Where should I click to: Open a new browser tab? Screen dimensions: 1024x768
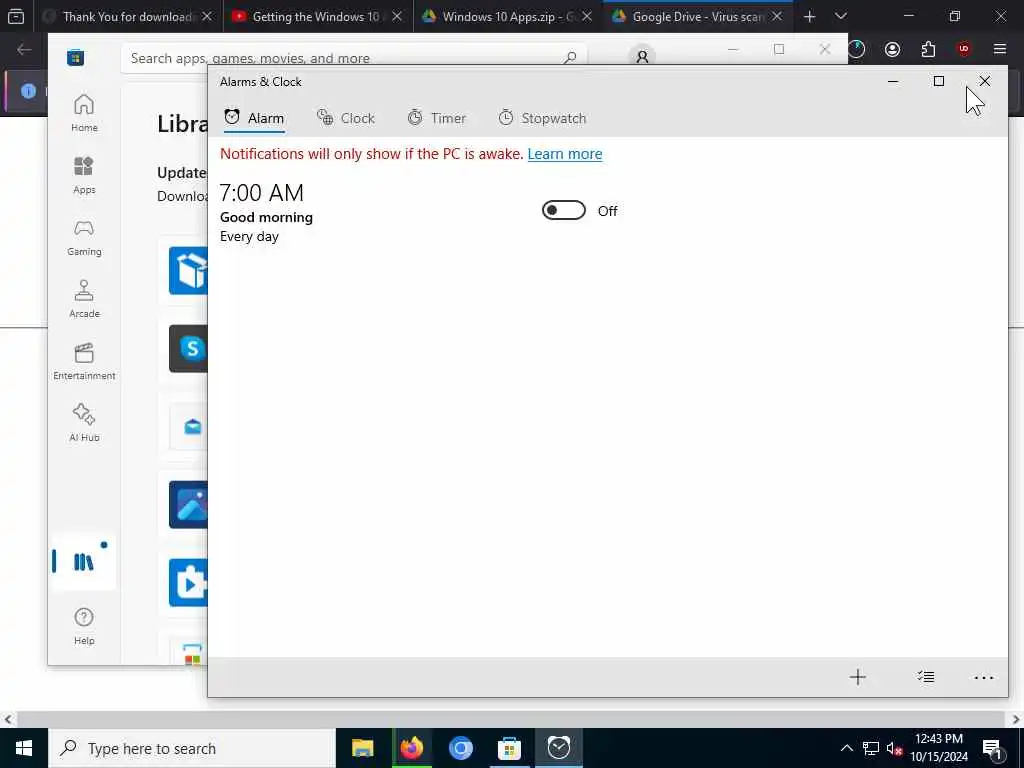[x=809, y=16]
